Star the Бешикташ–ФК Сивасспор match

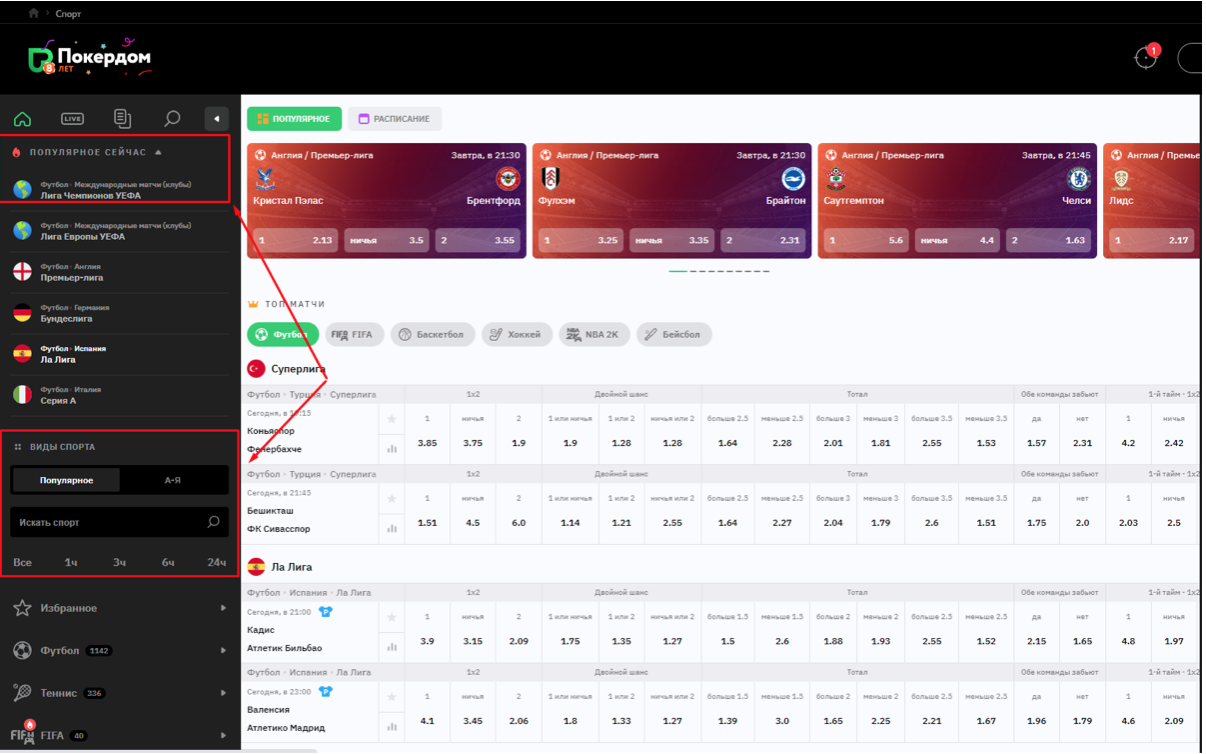click(x=392, y=498)
